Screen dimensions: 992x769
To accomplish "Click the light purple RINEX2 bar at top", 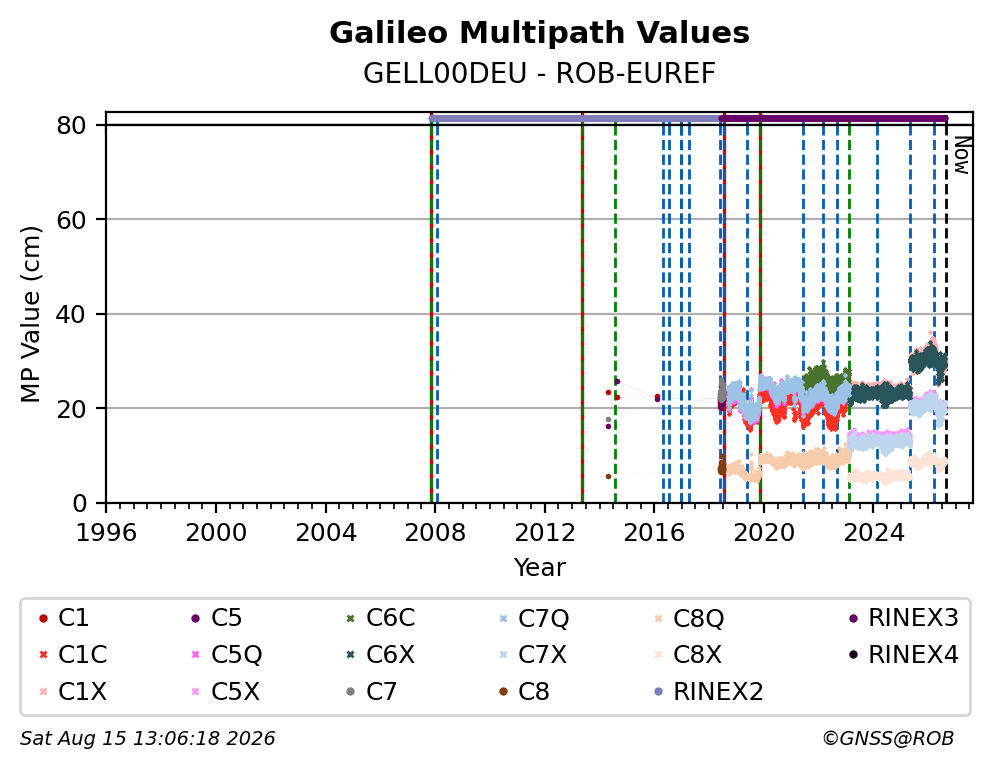I will click(574, 118).
